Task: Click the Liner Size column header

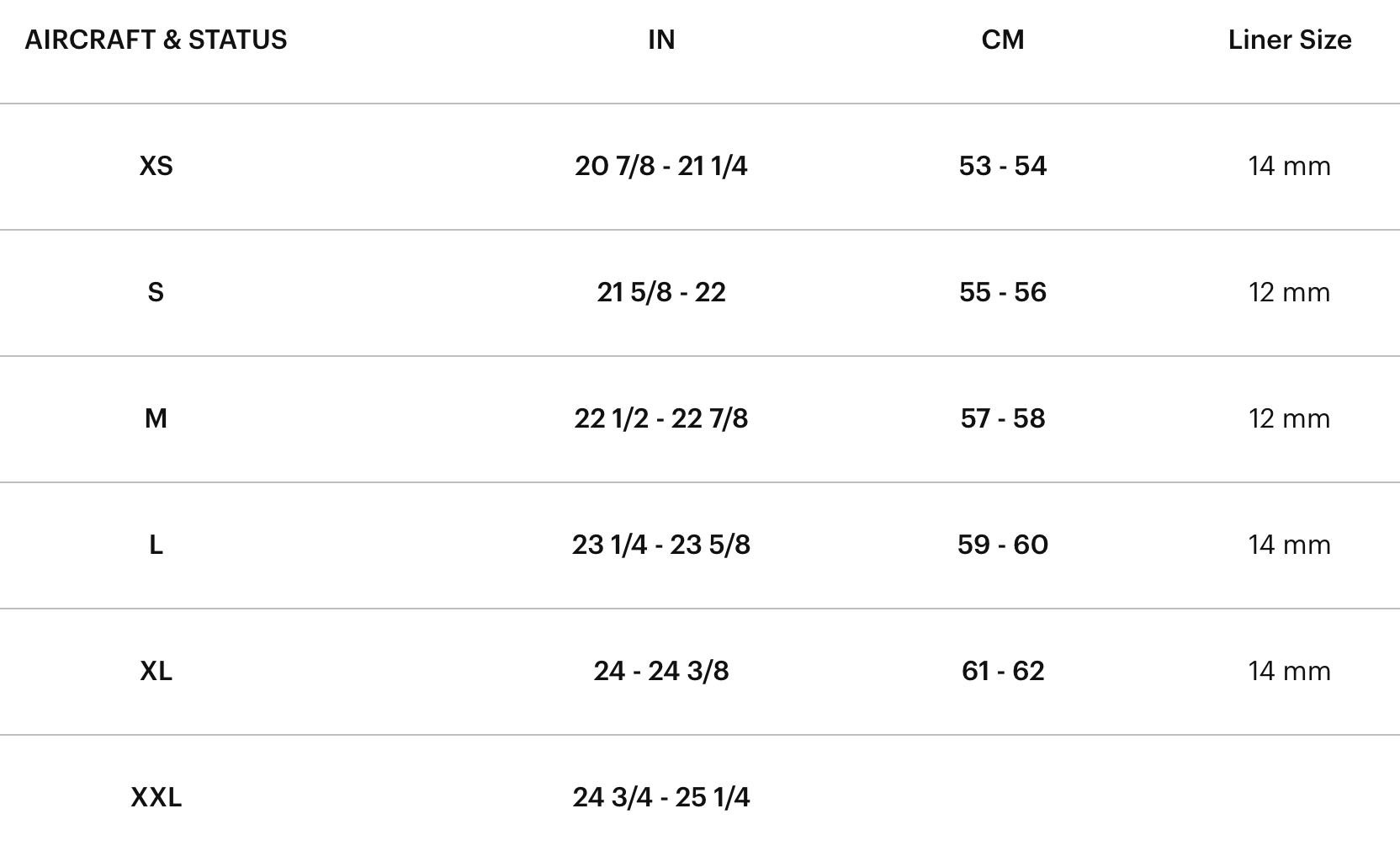Action: click(x=1289, y=40)
